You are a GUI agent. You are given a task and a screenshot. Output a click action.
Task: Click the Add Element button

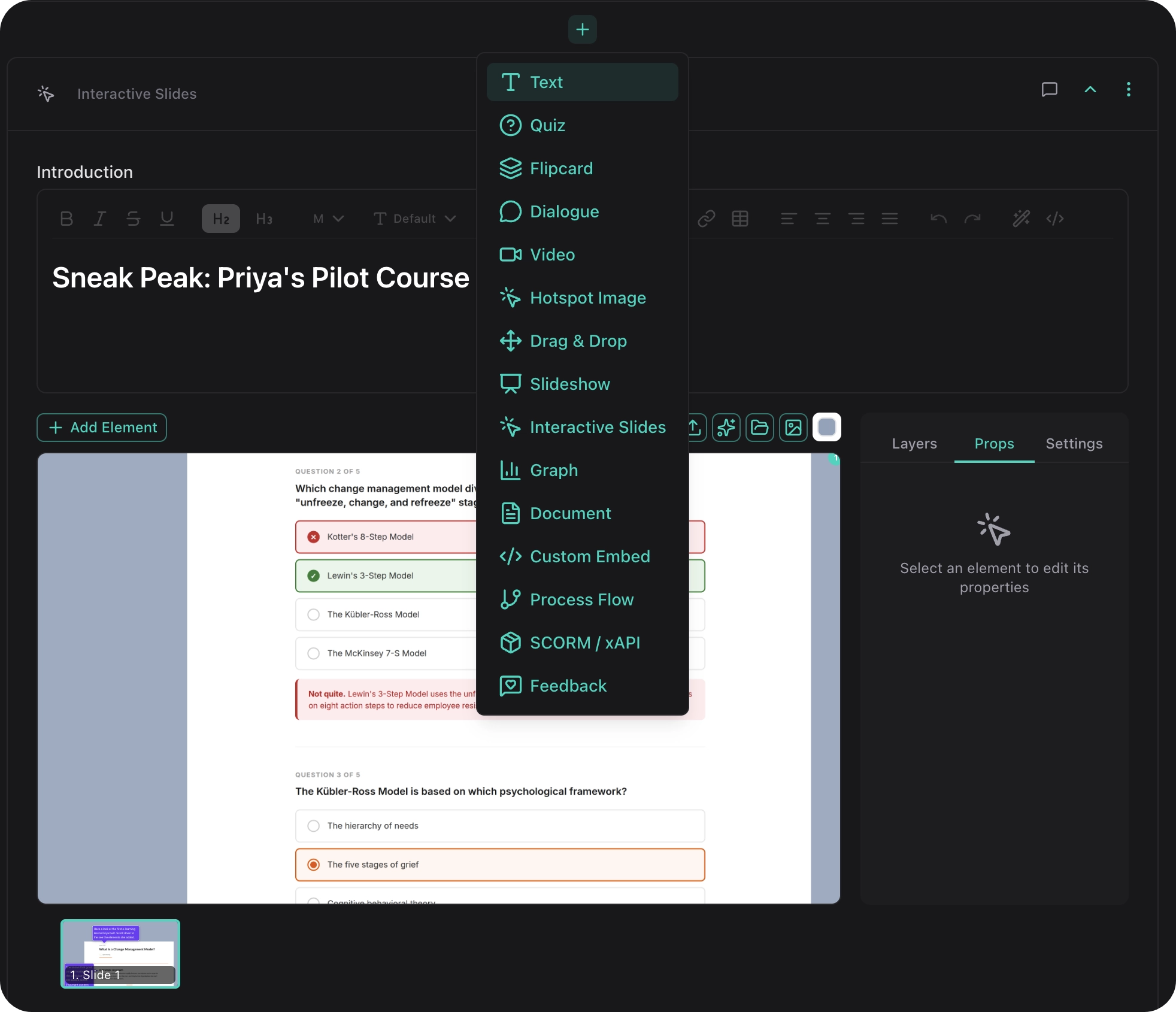[102, 428]
